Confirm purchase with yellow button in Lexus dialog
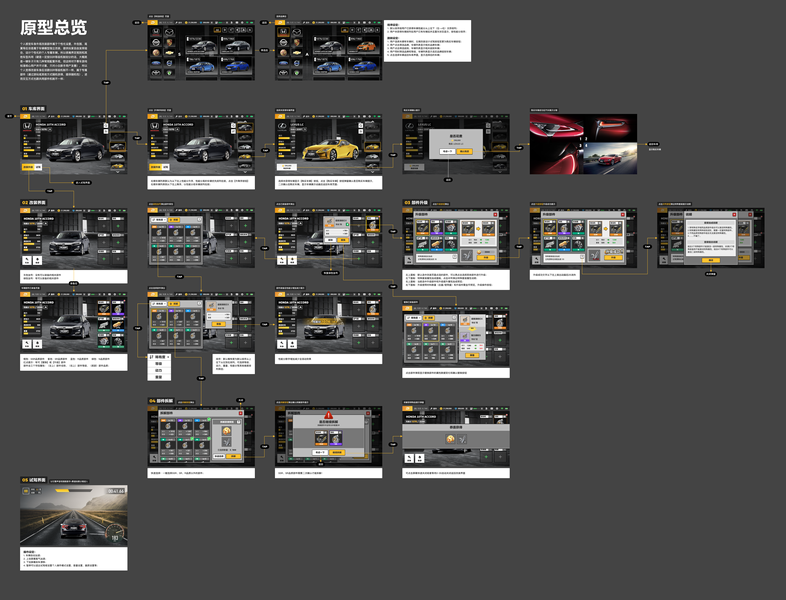Screen dimensions: 786x600 (465, 151)
